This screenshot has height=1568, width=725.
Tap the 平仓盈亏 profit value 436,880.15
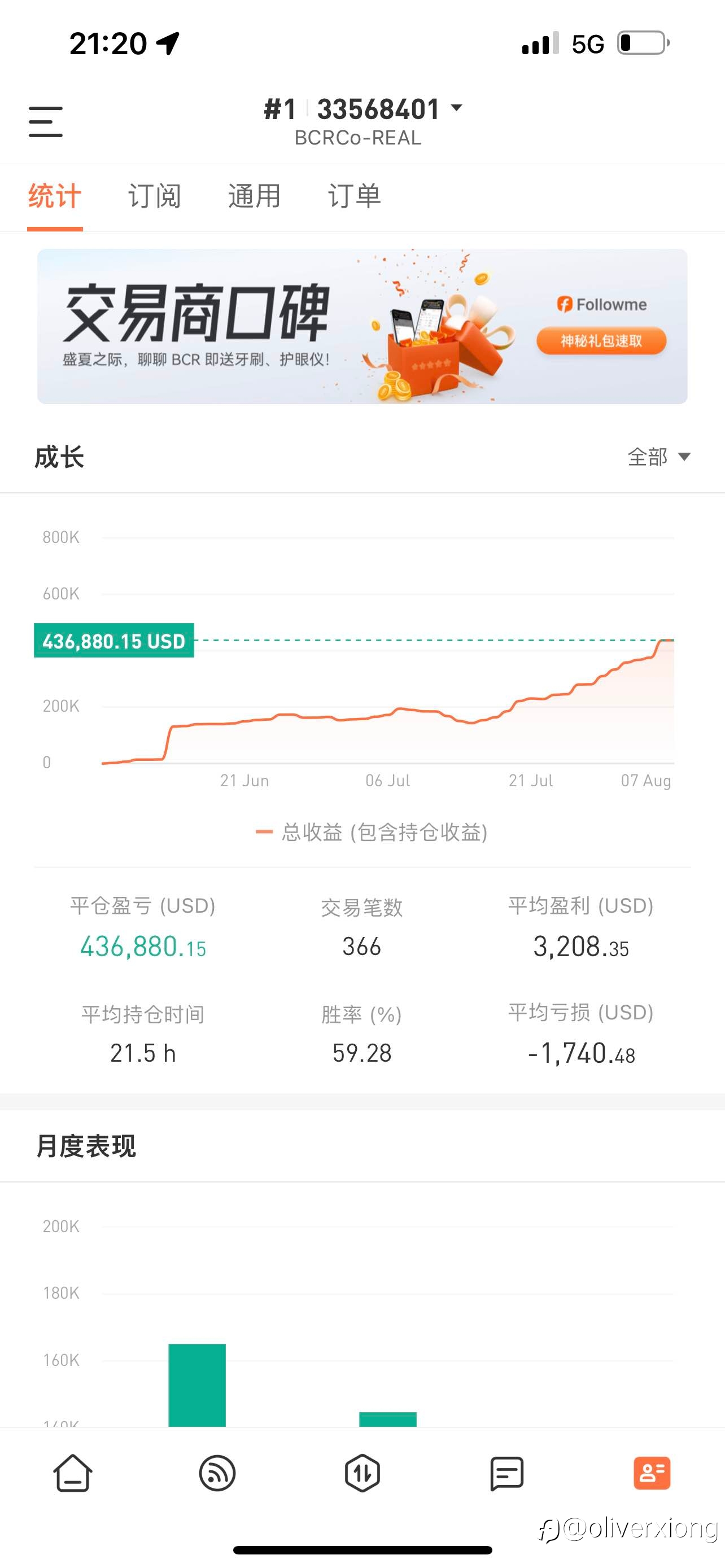143,947
